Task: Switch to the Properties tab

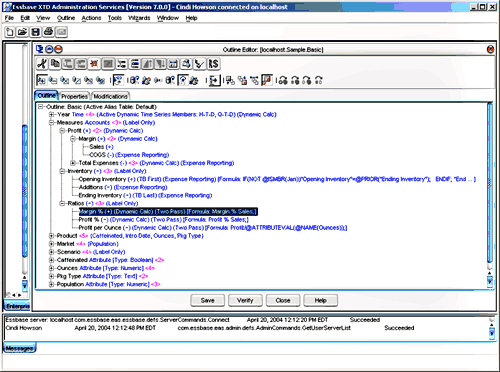Action: tap(74, 96)
